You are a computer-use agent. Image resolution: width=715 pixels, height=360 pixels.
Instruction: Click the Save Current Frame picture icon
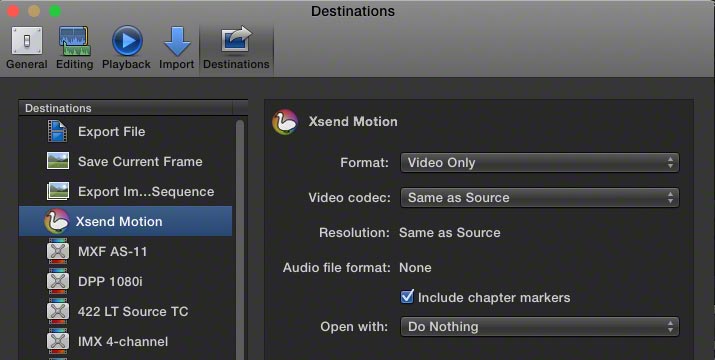click(58, 161)
